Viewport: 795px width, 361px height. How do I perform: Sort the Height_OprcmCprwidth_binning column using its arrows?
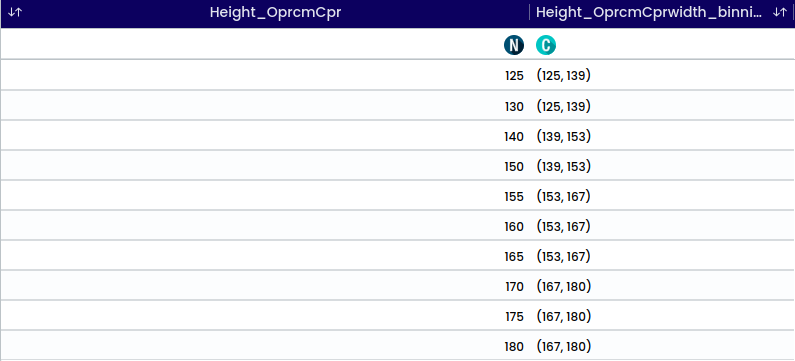point(779,13)
